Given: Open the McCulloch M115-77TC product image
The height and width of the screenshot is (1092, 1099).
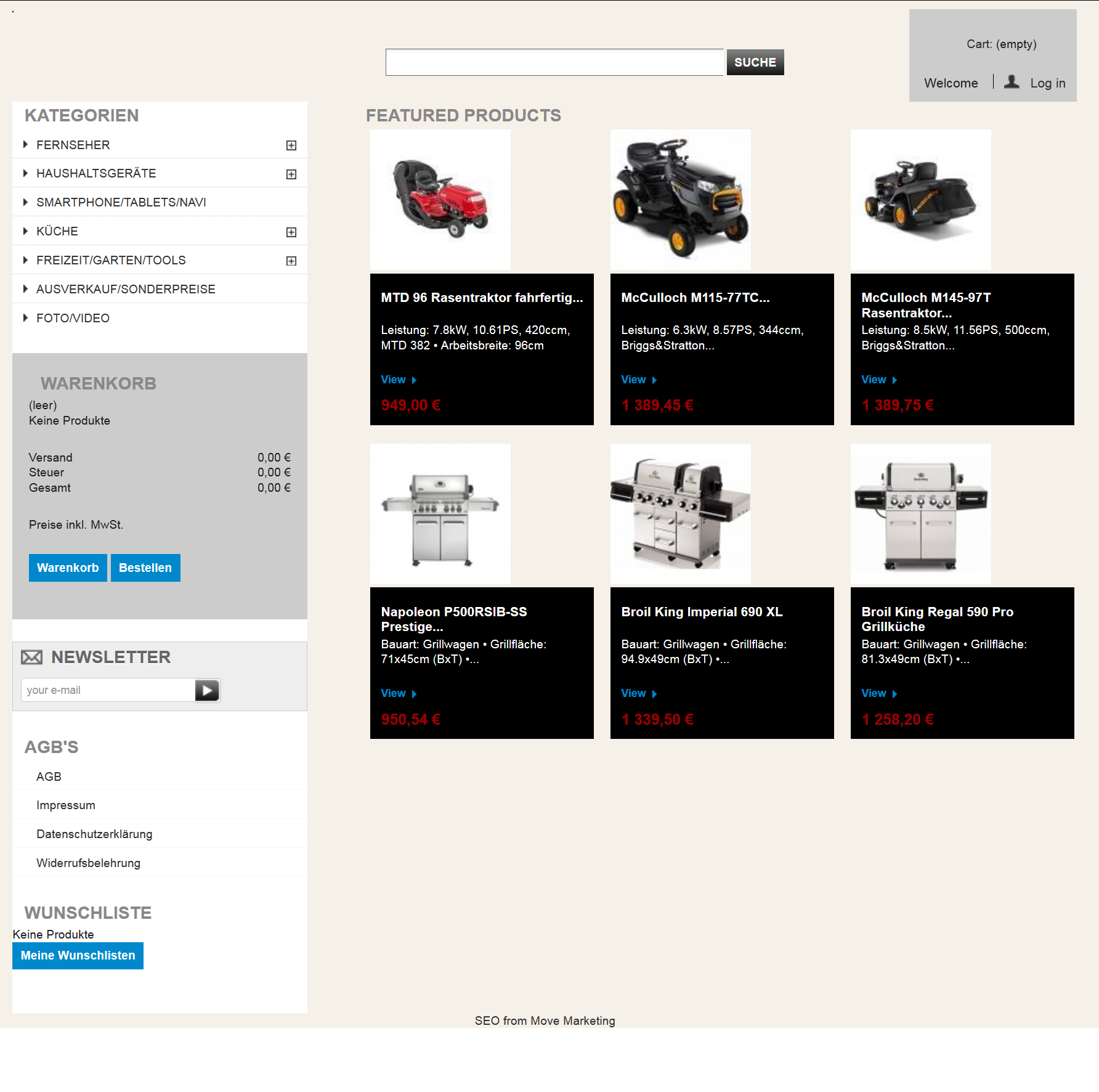Looking at the screenshot, I should click(x=681, y=200).
